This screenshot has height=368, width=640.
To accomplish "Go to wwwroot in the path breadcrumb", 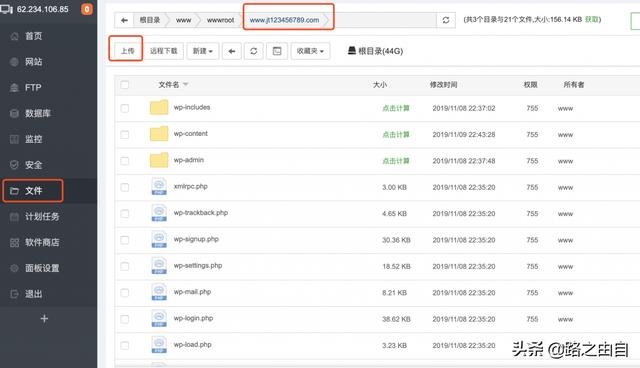I will [220, 20].
